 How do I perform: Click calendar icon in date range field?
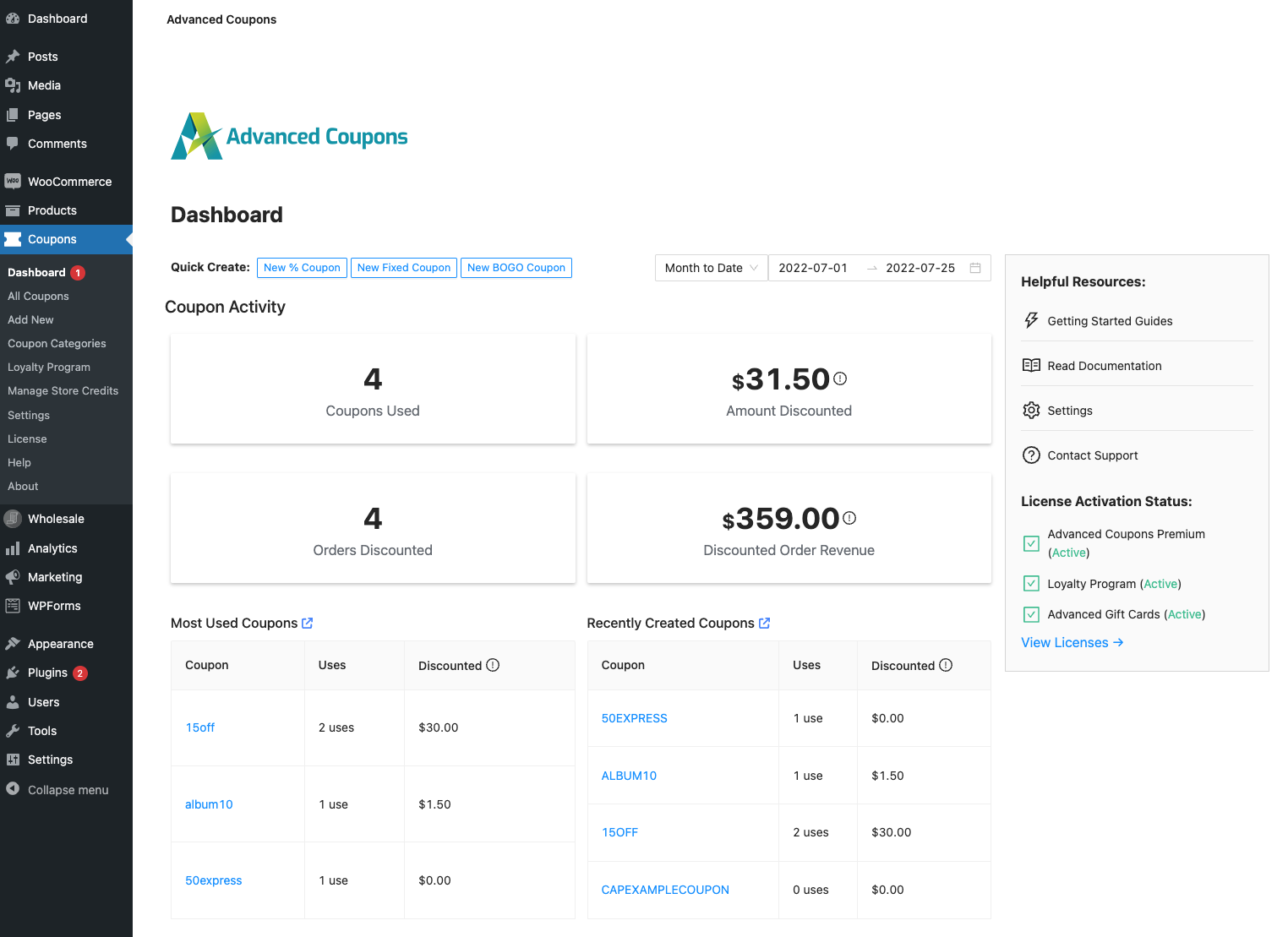coord(975,268)
